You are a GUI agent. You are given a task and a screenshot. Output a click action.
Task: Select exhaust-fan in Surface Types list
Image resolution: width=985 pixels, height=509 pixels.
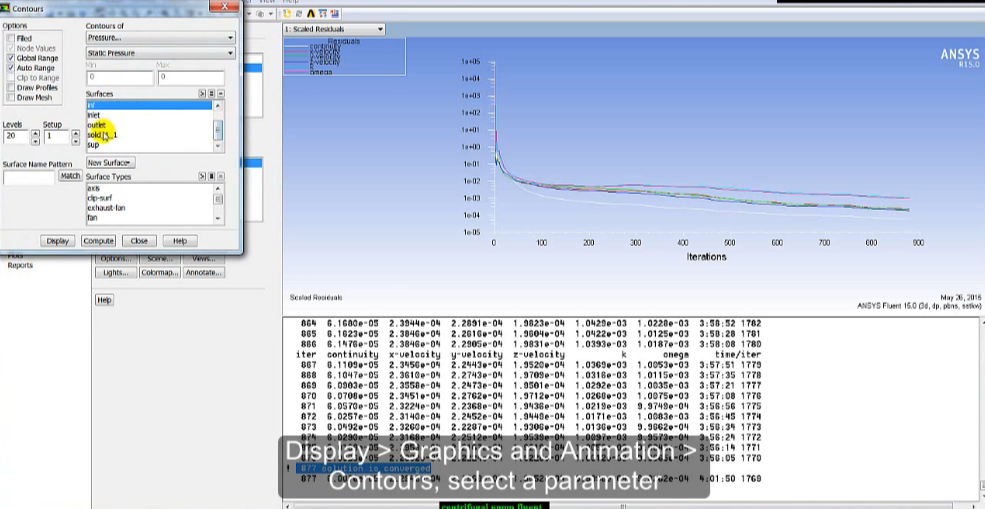click(150, 208)
